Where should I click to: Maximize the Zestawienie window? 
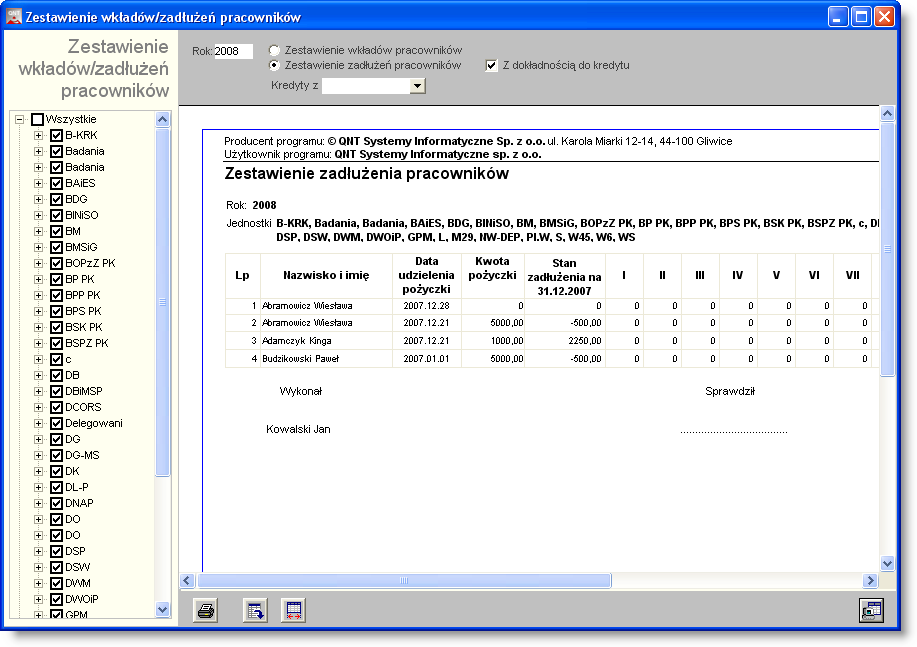[x=861, y=16]
